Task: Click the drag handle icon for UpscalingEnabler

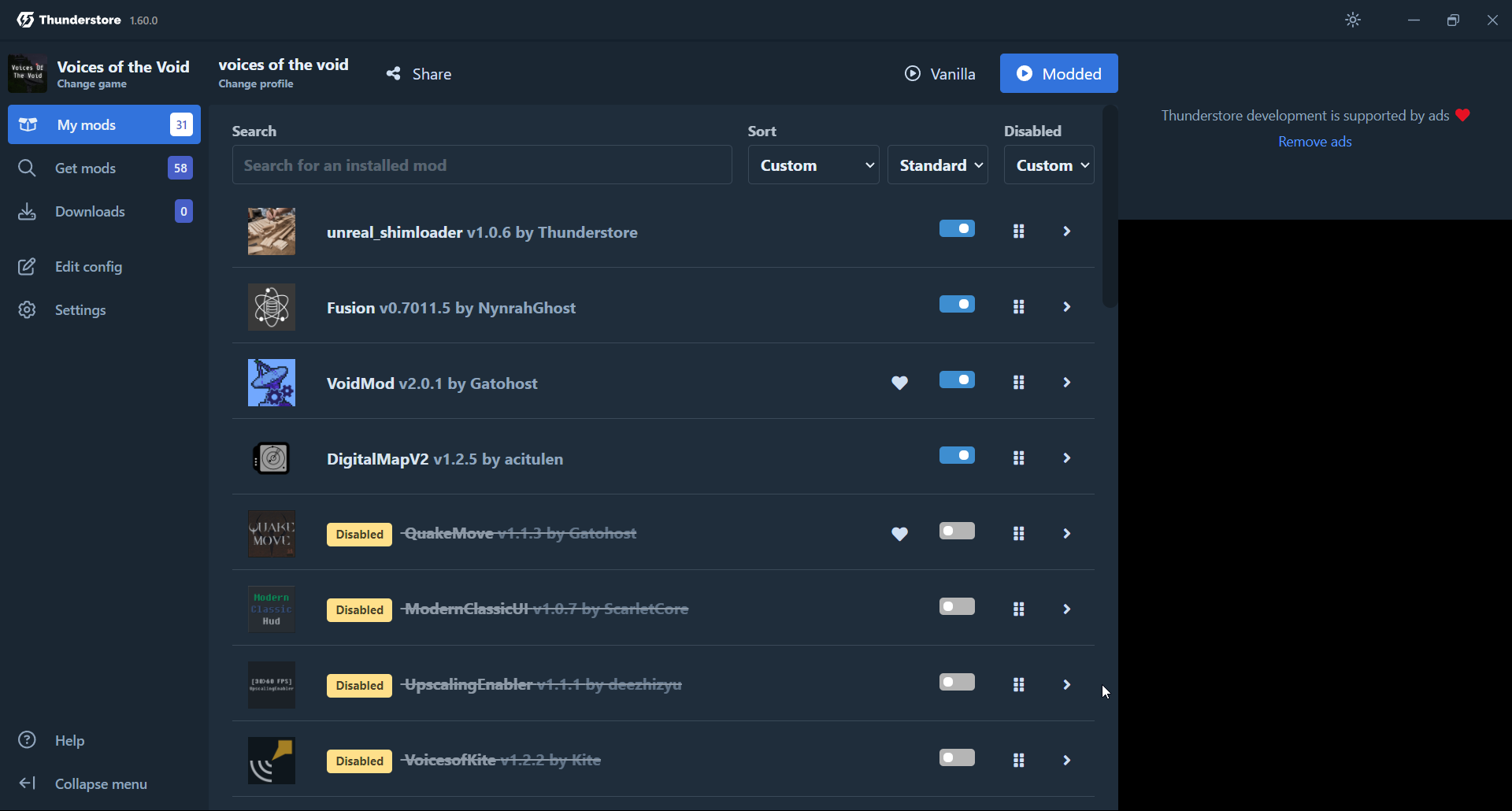Action: click(1019, 685)
